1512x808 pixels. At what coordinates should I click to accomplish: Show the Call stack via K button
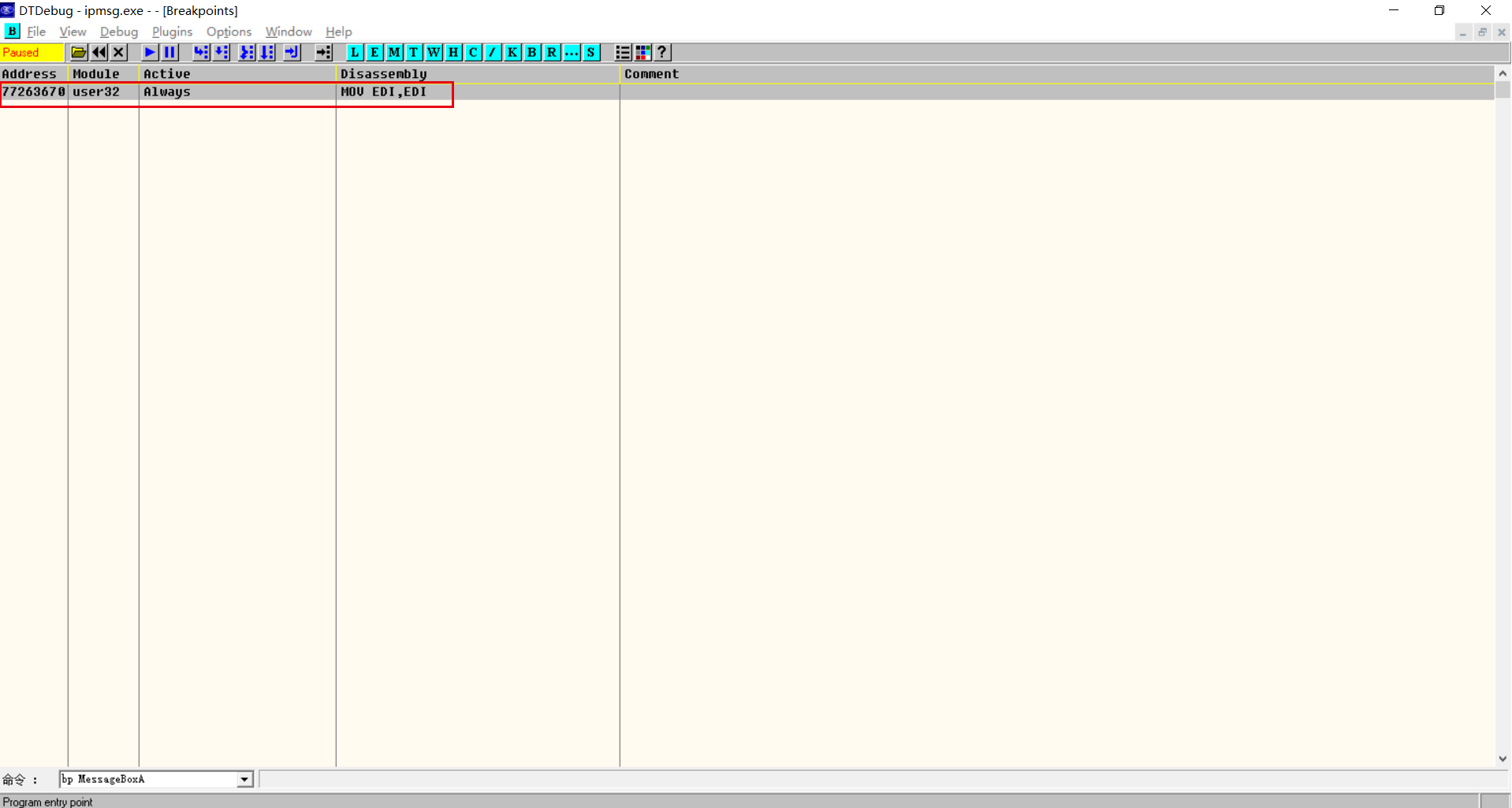click(x=512, y=53)
